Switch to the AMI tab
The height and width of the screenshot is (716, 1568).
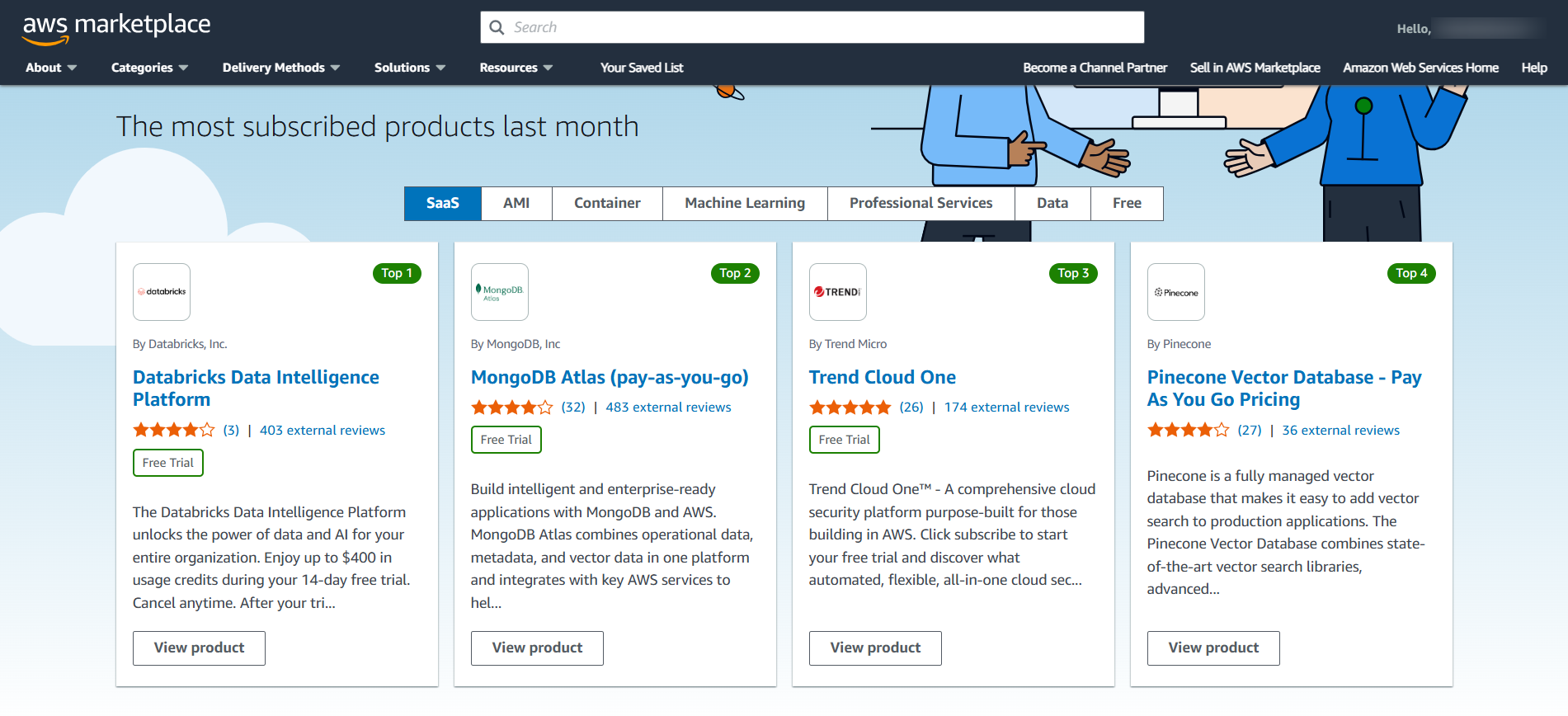coord(516,203)
